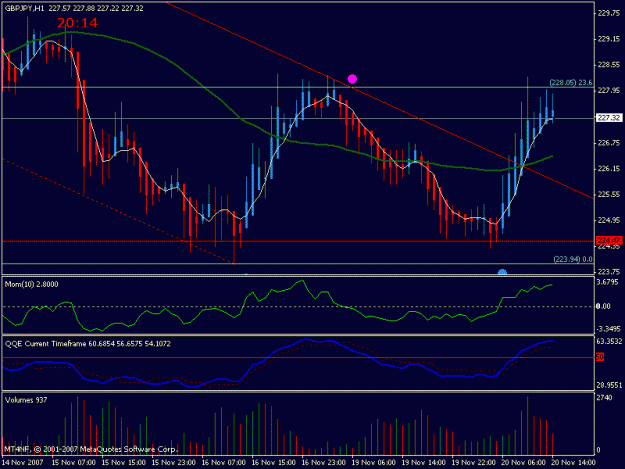Click the 226.15 price scale value
This screenshot has width=625, height=469.
tap(608, 169)
